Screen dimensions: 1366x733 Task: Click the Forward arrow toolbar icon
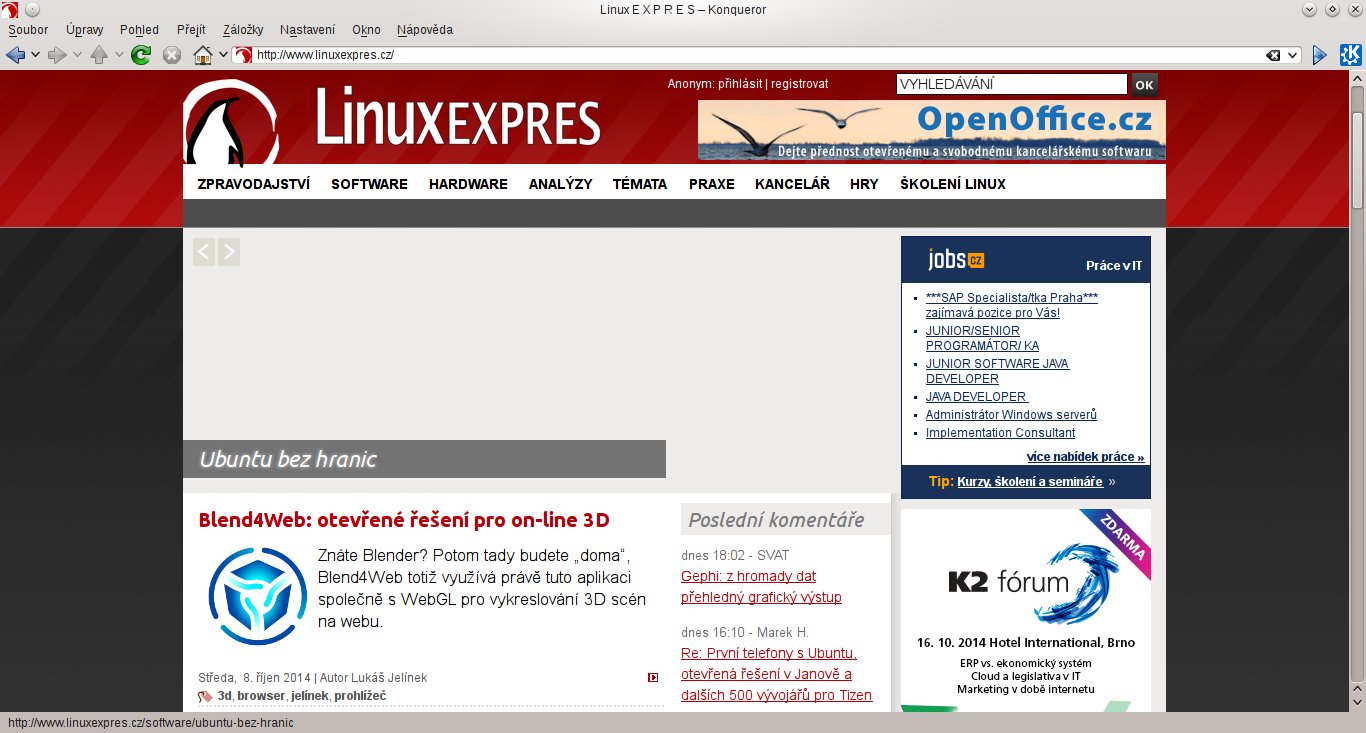[x=57, y=55]
